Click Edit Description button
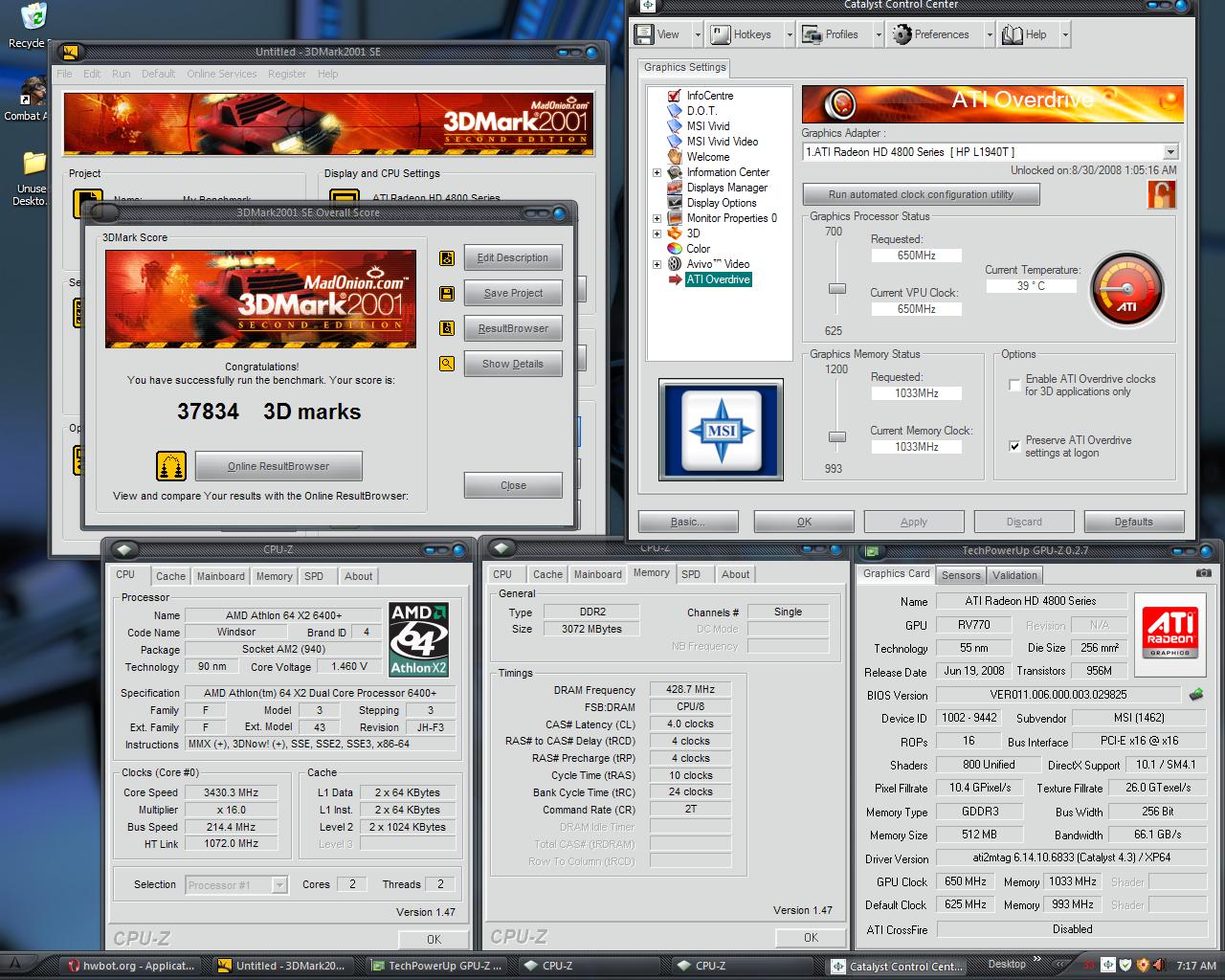The width and height of the screenshot is (1225, 980). click(x=513, y=257)
